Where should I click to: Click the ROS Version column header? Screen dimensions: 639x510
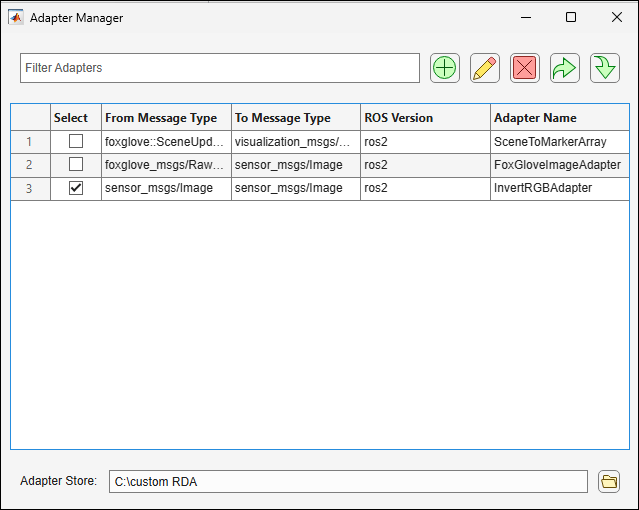click(425, 117)
